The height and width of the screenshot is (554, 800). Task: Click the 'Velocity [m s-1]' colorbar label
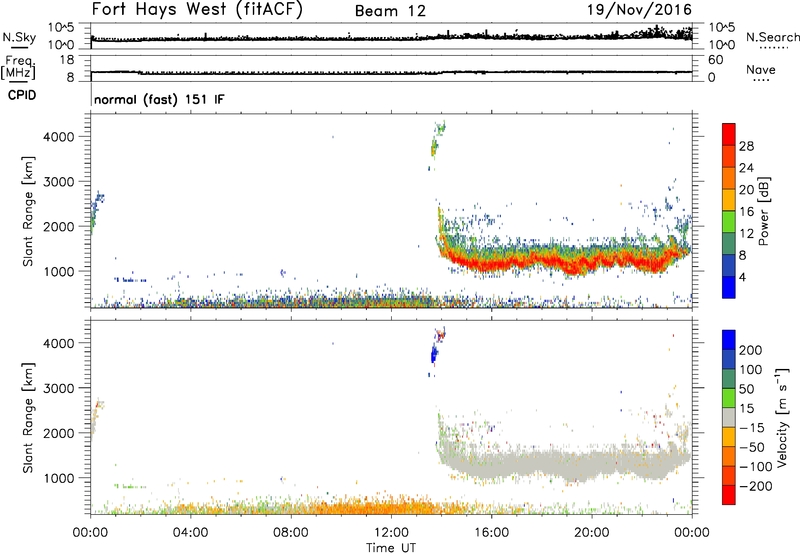[x=782, y=417]
